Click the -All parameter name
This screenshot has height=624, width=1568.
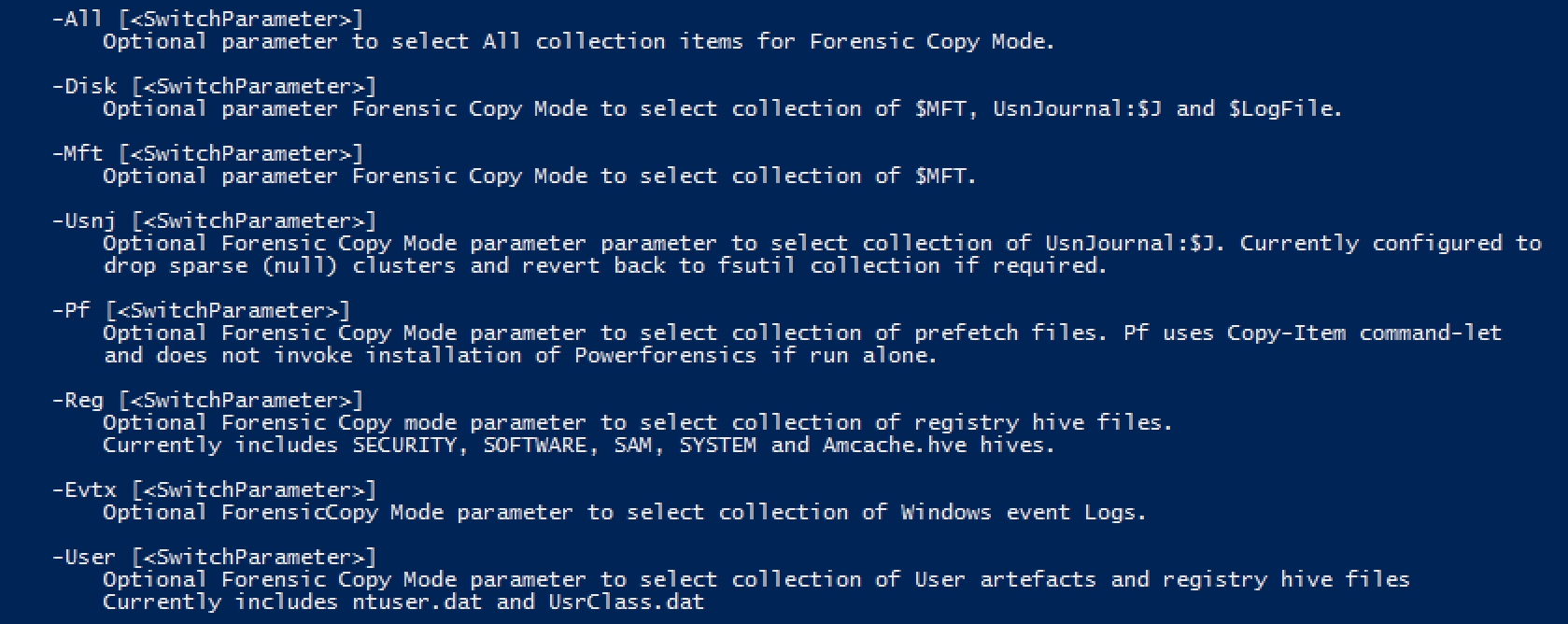point(77,19)
